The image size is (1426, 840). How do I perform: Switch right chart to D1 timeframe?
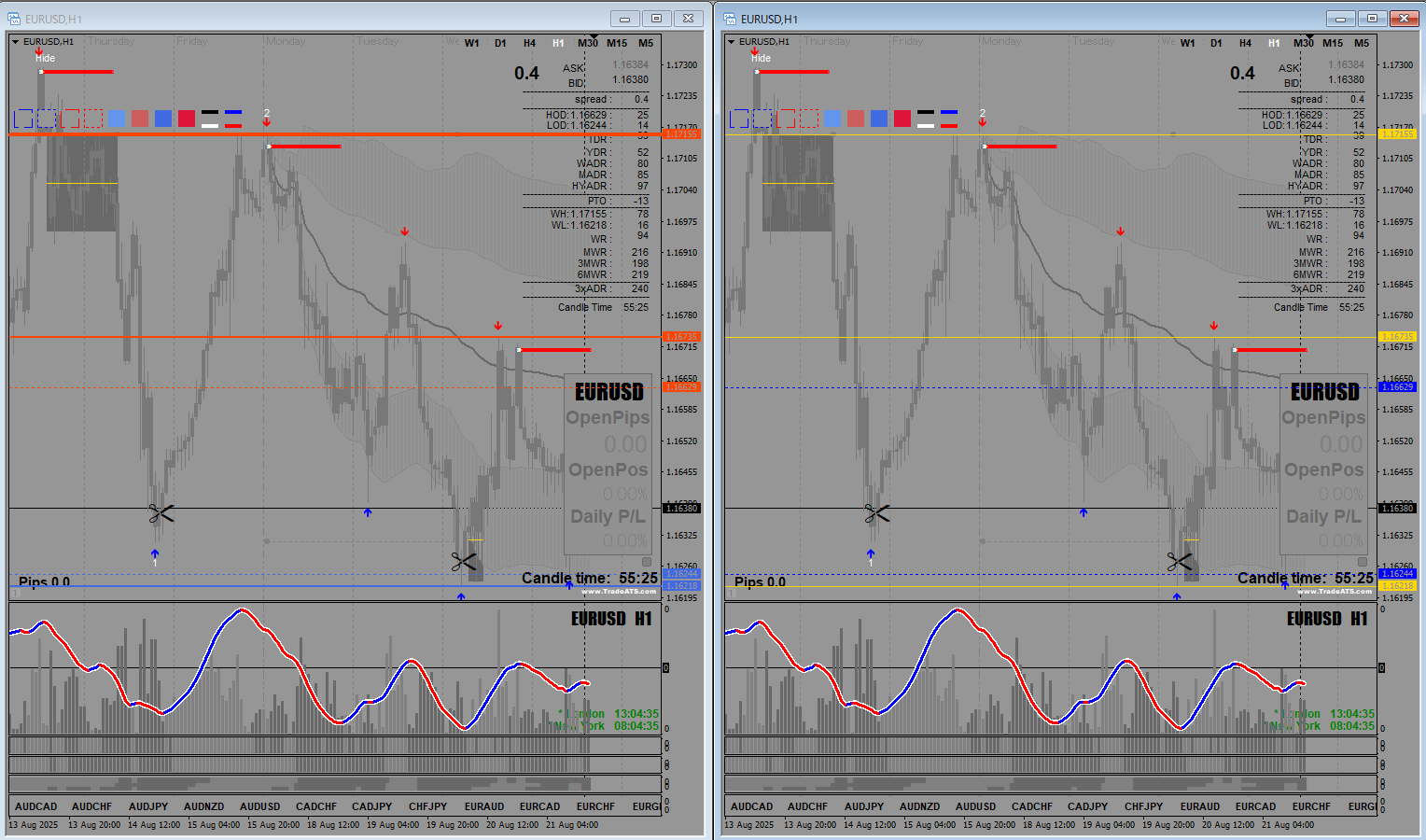[1217, 43]
